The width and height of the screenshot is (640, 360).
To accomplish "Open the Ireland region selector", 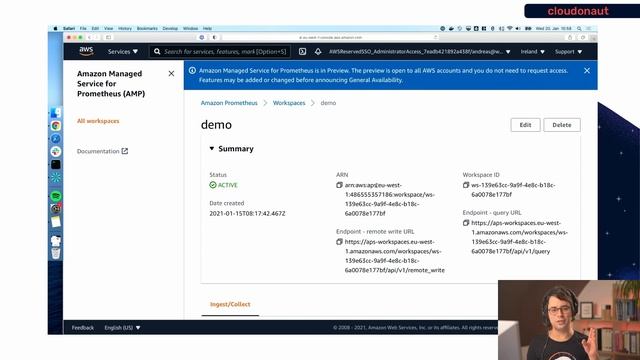I will pos(532,52).
